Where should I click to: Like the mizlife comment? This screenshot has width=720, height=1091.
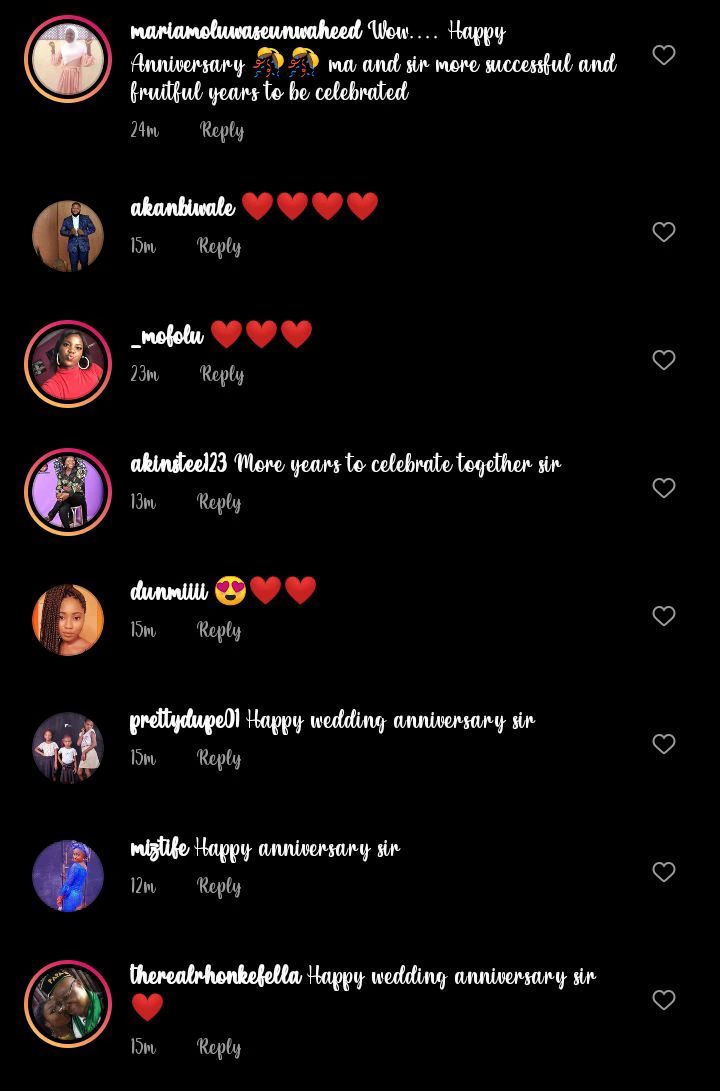point(664,871)
